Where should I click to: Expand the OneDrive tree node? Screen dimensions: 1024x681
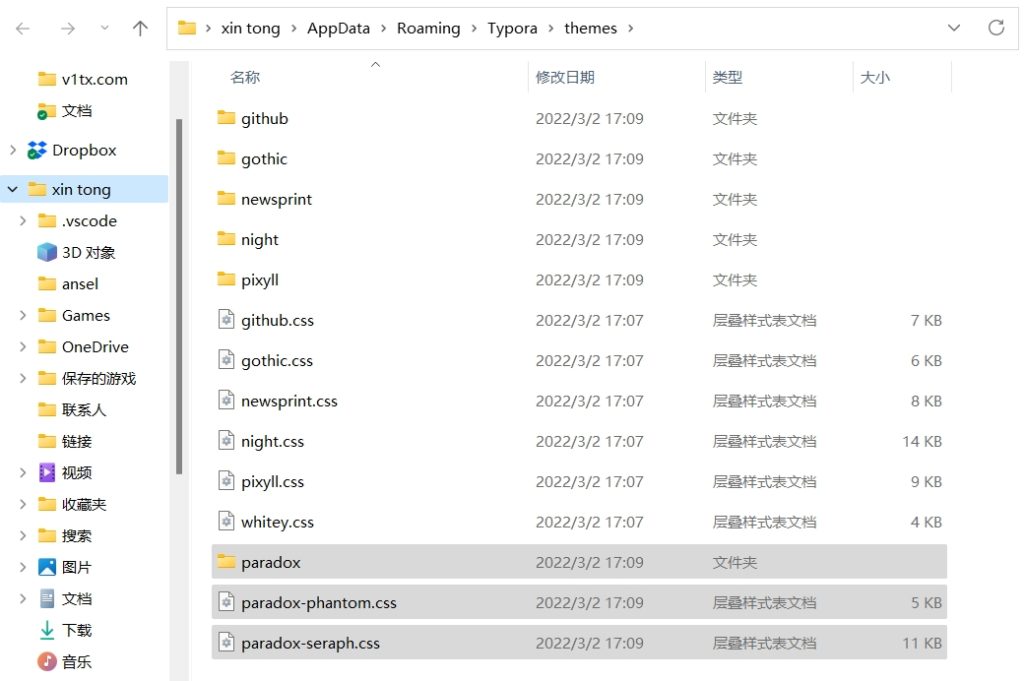23,347
